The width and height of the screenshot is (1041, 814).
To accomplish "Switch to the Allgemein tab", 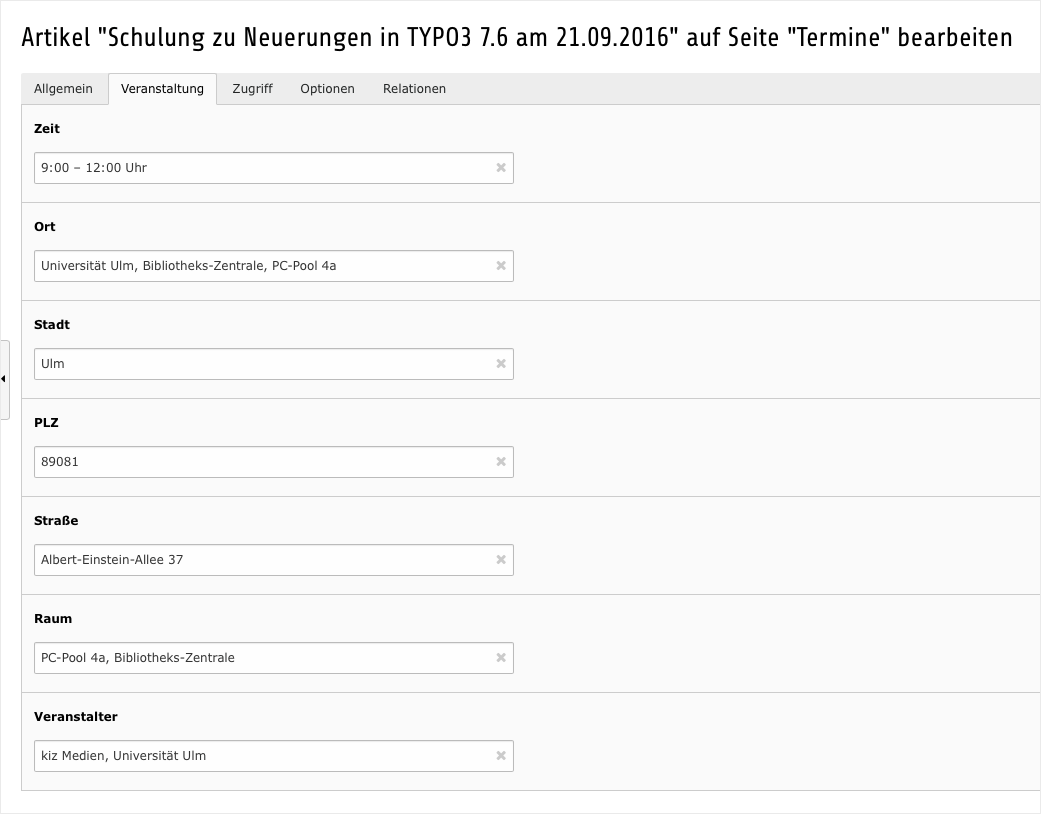I will point(63,89).
